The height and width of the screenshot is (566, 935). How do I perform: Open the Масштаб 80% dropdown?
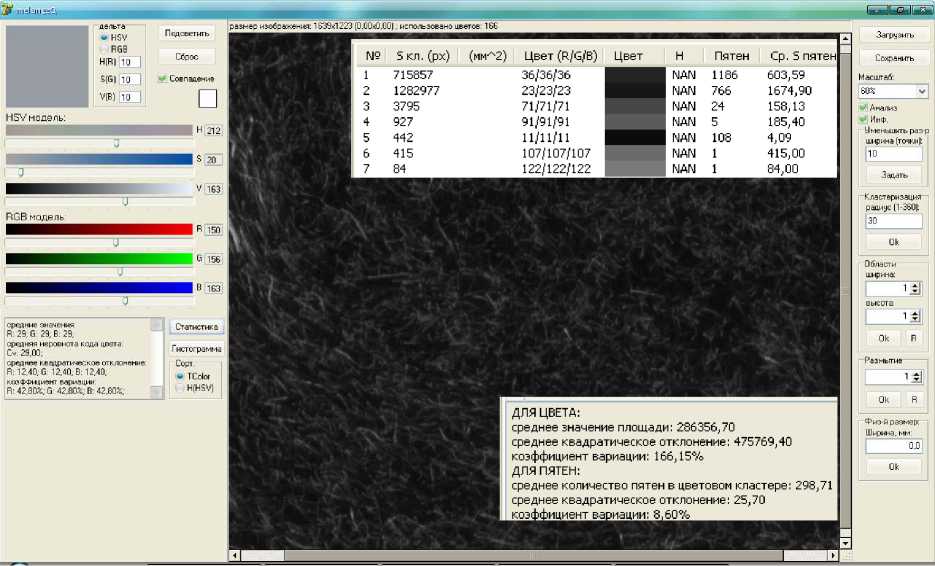[921, 91]
